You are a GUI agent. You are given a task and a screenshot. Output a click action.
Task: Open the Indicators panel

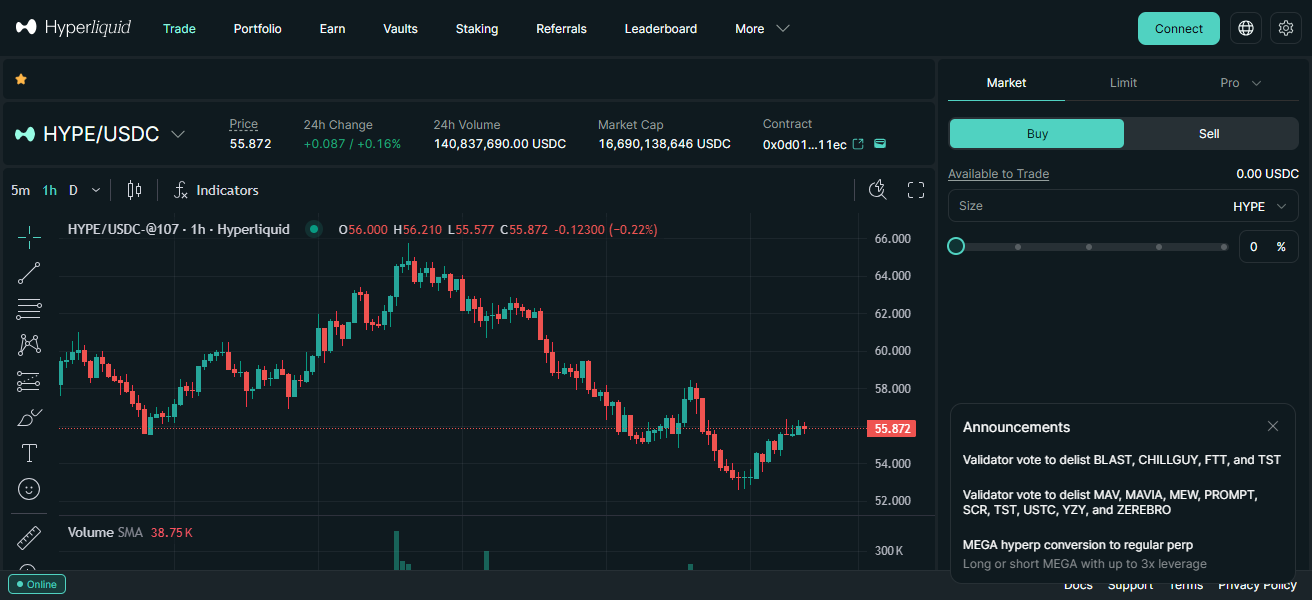coord(216,190)
